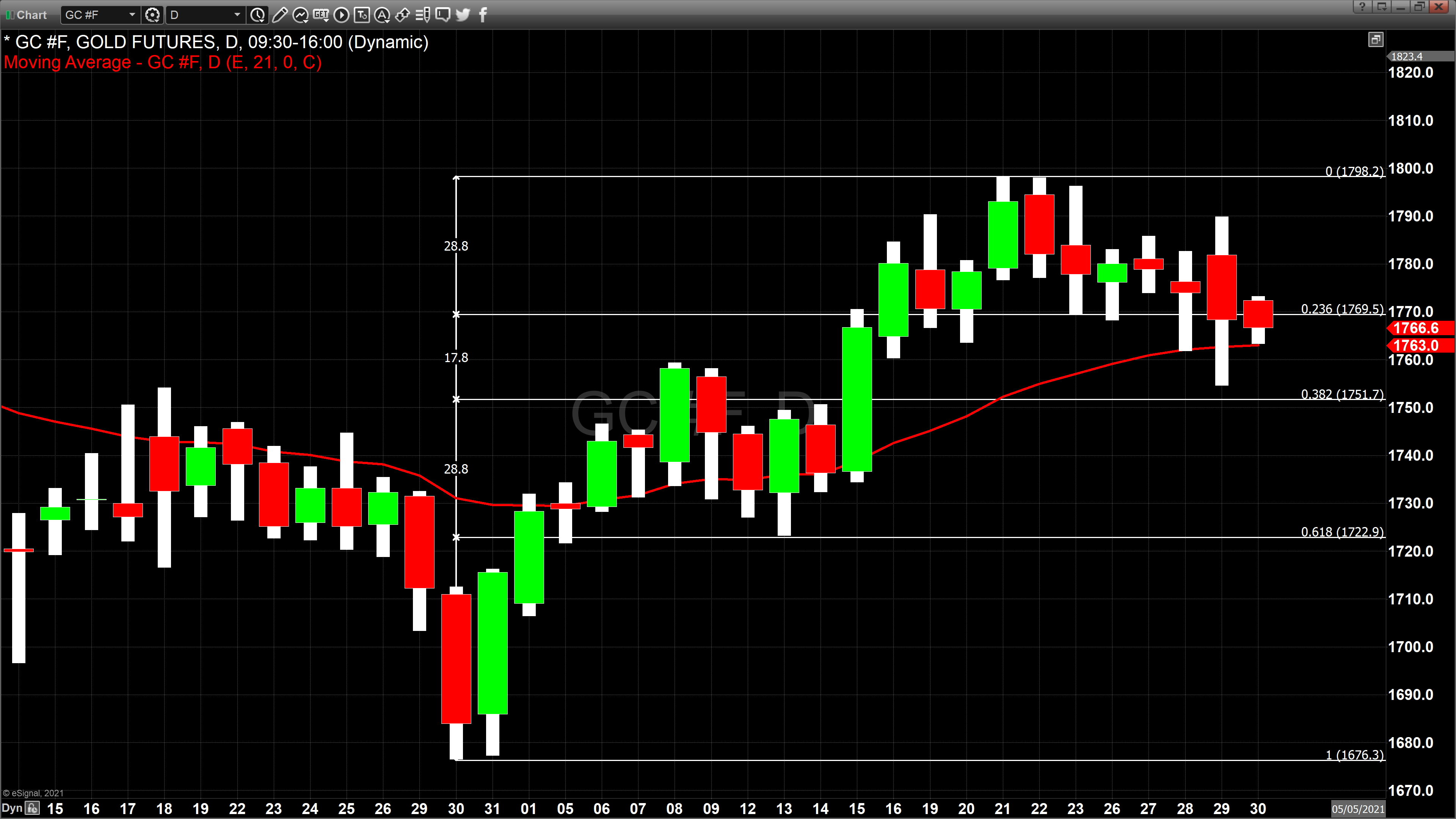Open the studies line-chart icon menu

tap(300, 15)
